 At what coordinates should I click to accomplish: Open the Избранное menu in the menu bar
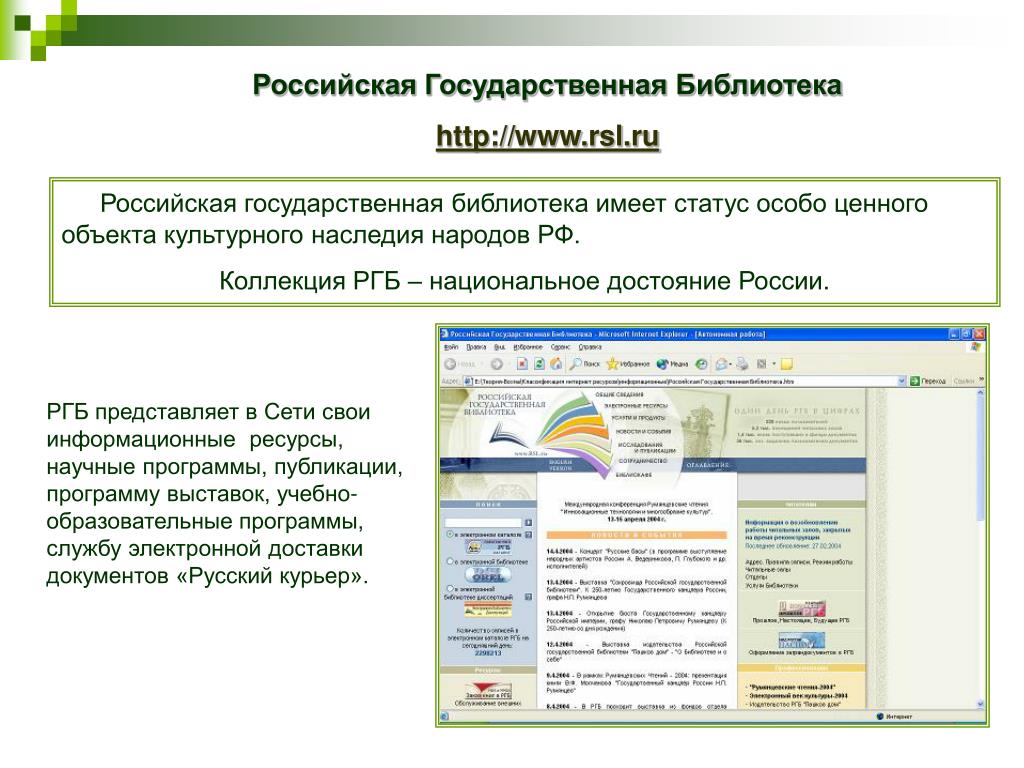[x=528, y=347]
